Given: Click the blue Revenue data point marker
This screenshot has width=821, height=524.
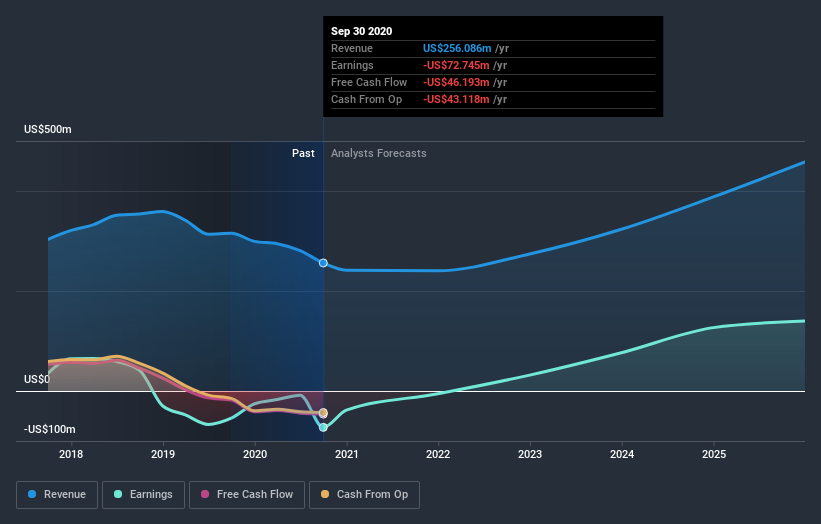Looking at the screenshot, I should pyautogui.click(x=323, y=263).
